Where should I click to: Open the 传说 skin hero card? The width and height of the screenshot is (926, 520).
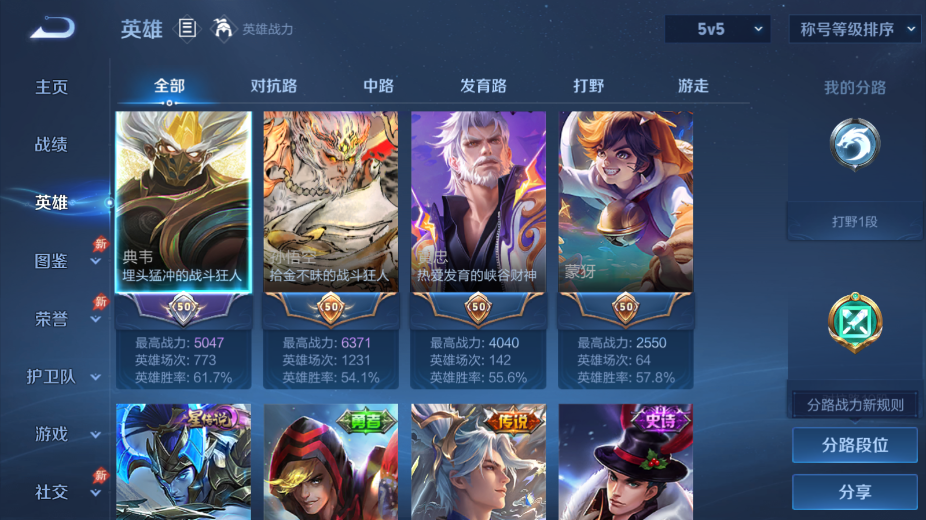(478, 462)
